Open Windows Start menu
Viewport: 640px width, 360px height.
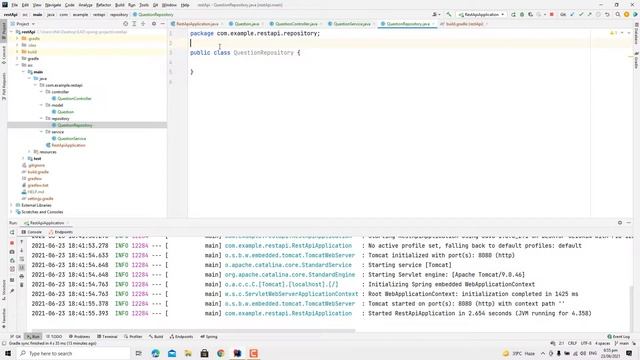click(8, 353)
